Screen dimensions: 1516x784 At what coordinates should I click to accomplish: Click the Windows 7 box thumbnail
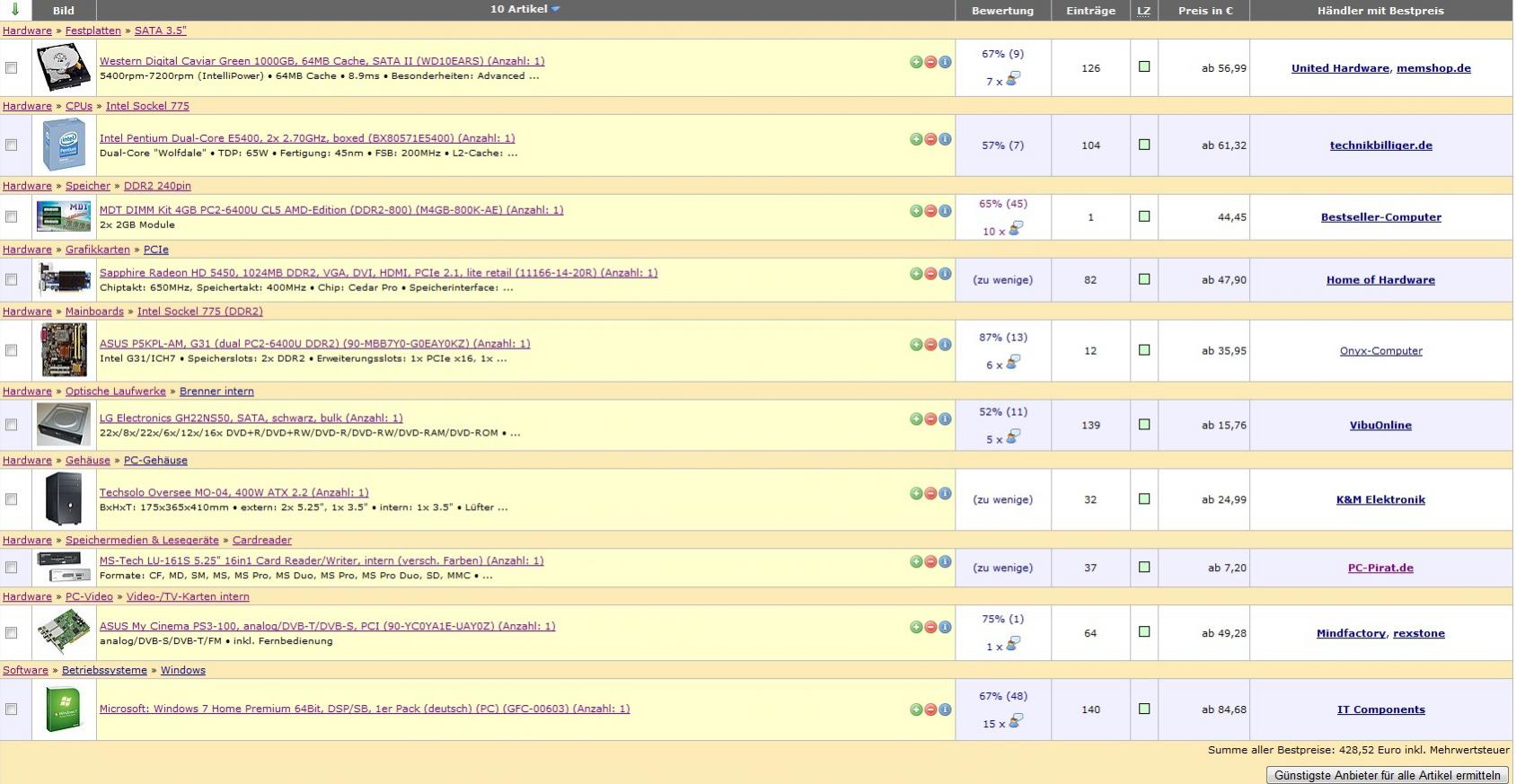(64, 709)
